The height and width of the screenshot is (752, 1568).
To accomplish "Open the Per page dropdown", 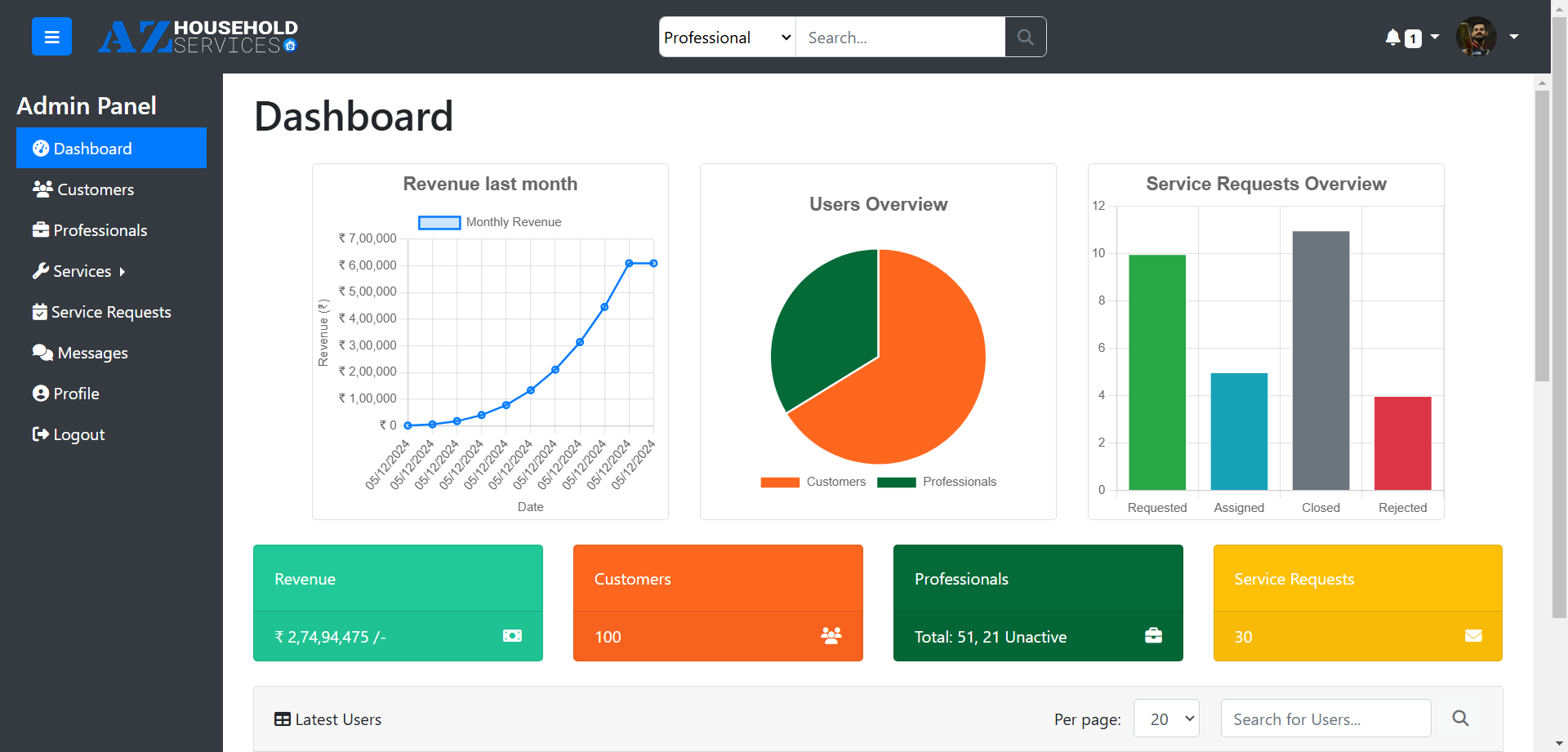I will tap(1166, 719).
